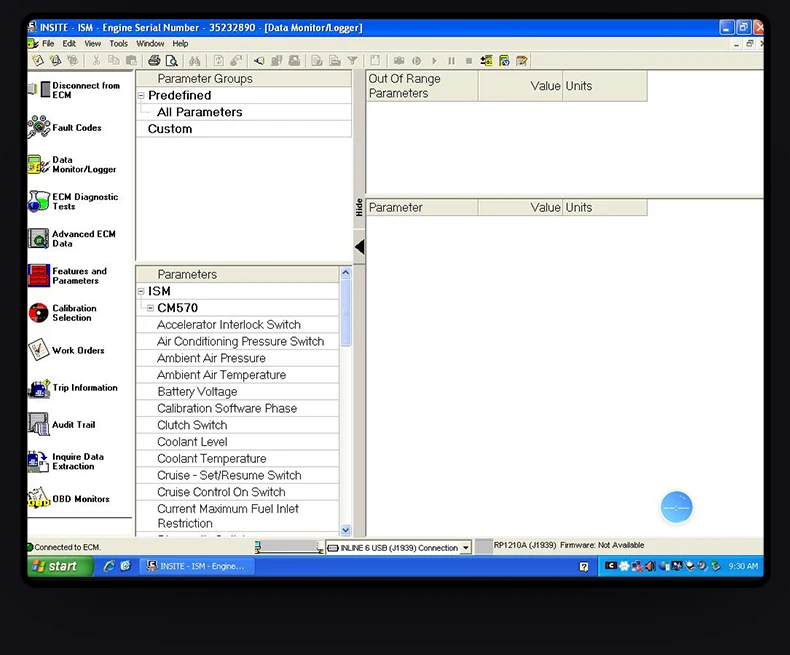Image resolution: width=790 pixels, height=655 pixels.
Task: Click the Parameters list scrollbar thumb
Action: (x=346, y=312)
